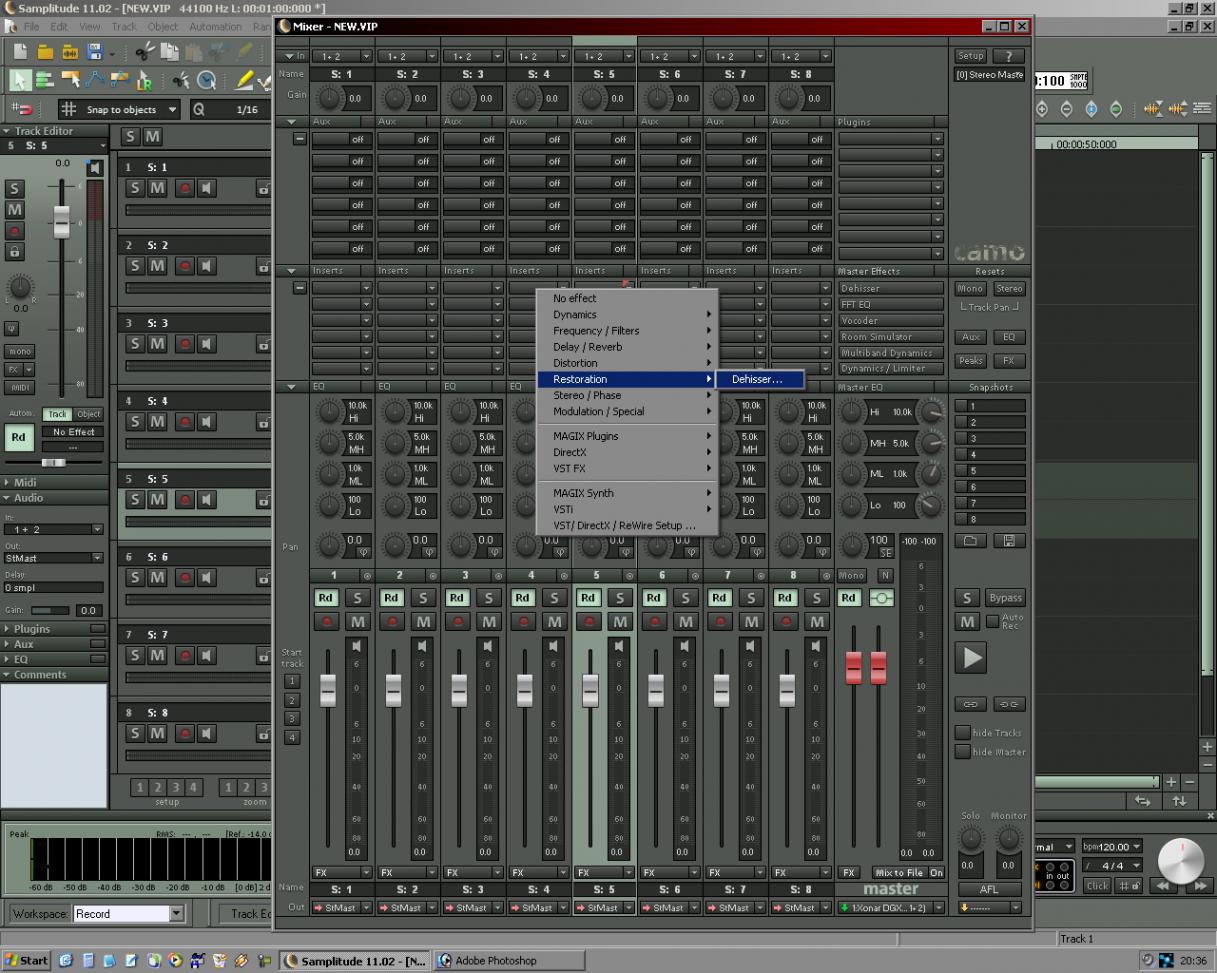Solo arranger track S: 4
The height and width of the screenshot is (973, 1217).
click(x=136, y=421)
